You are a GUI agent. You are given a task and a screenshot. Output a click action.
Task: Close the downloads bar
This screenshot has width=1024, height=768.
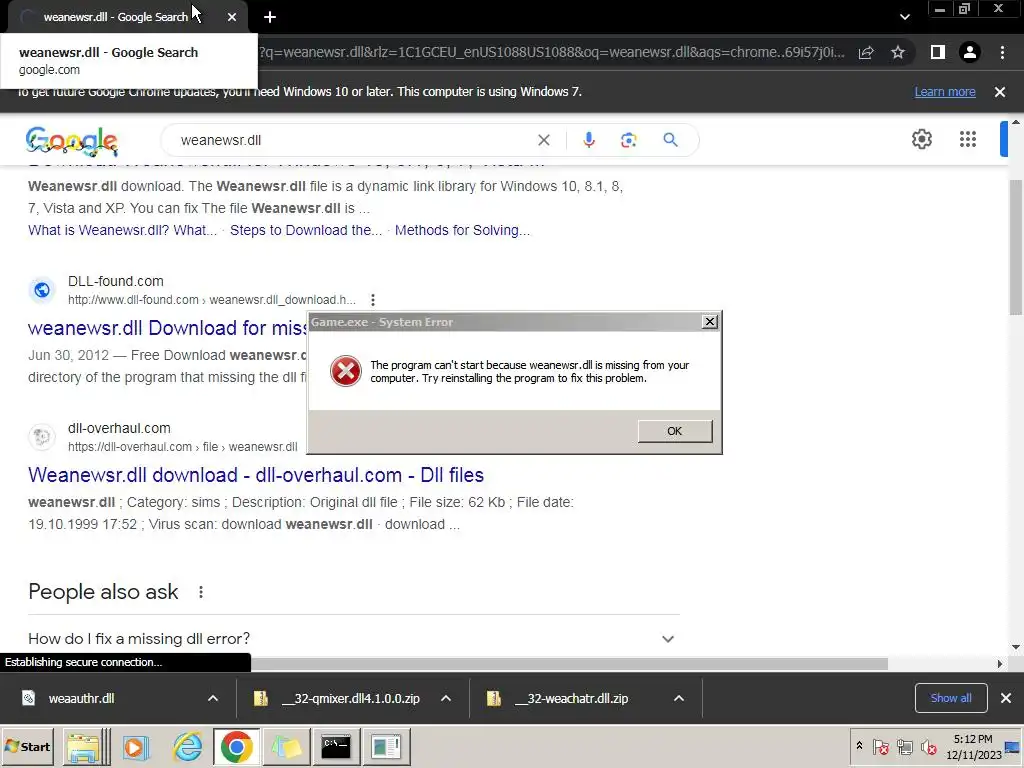(1006, 698)
